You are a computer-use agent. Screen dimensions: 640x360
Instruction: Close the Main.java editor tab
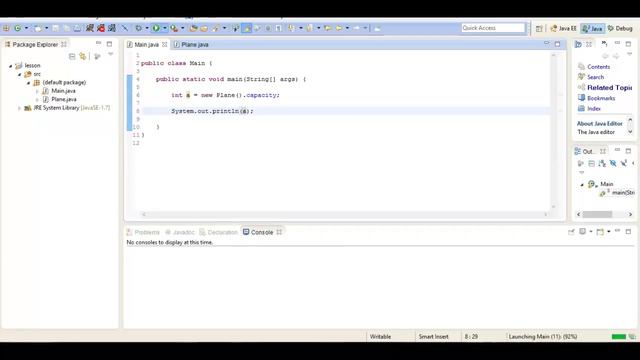click(164, 44)
